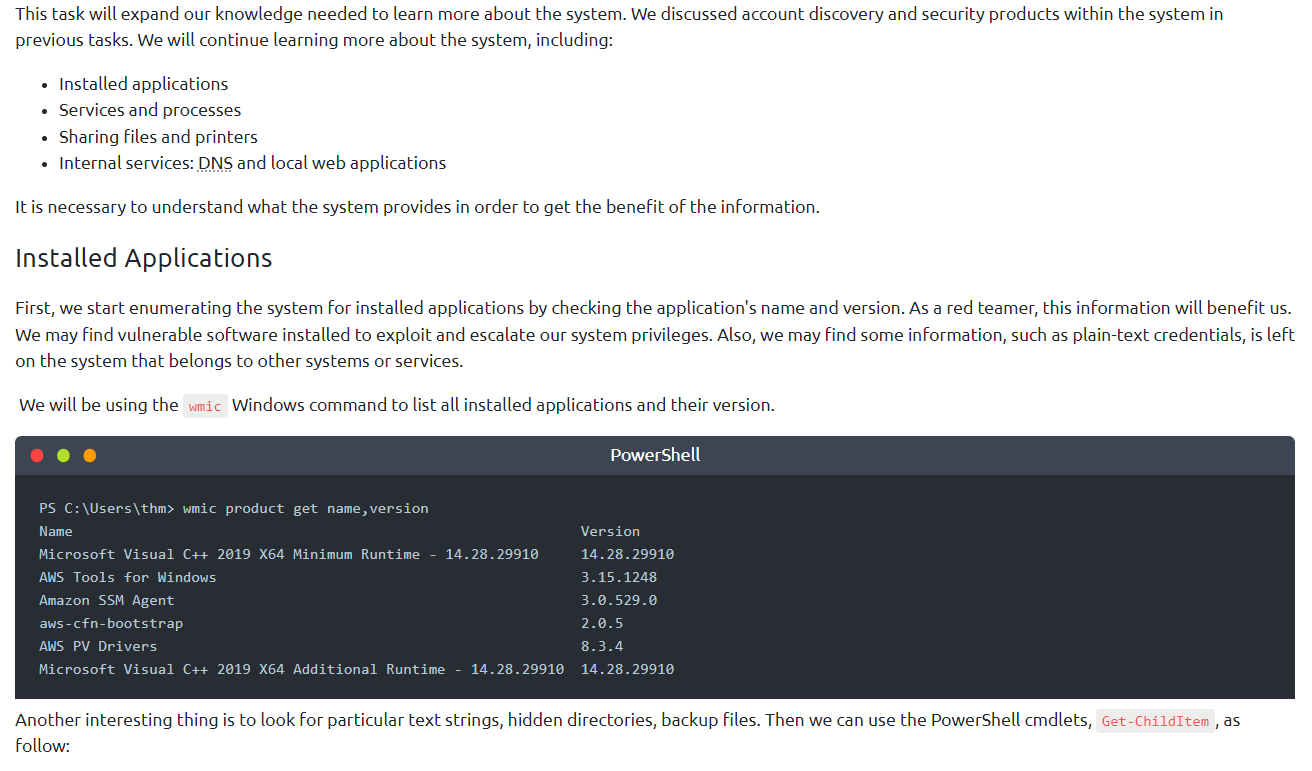Click the orange dot in the terminal header
This screenshot has width=1312, height=771.
pos(90,455)
